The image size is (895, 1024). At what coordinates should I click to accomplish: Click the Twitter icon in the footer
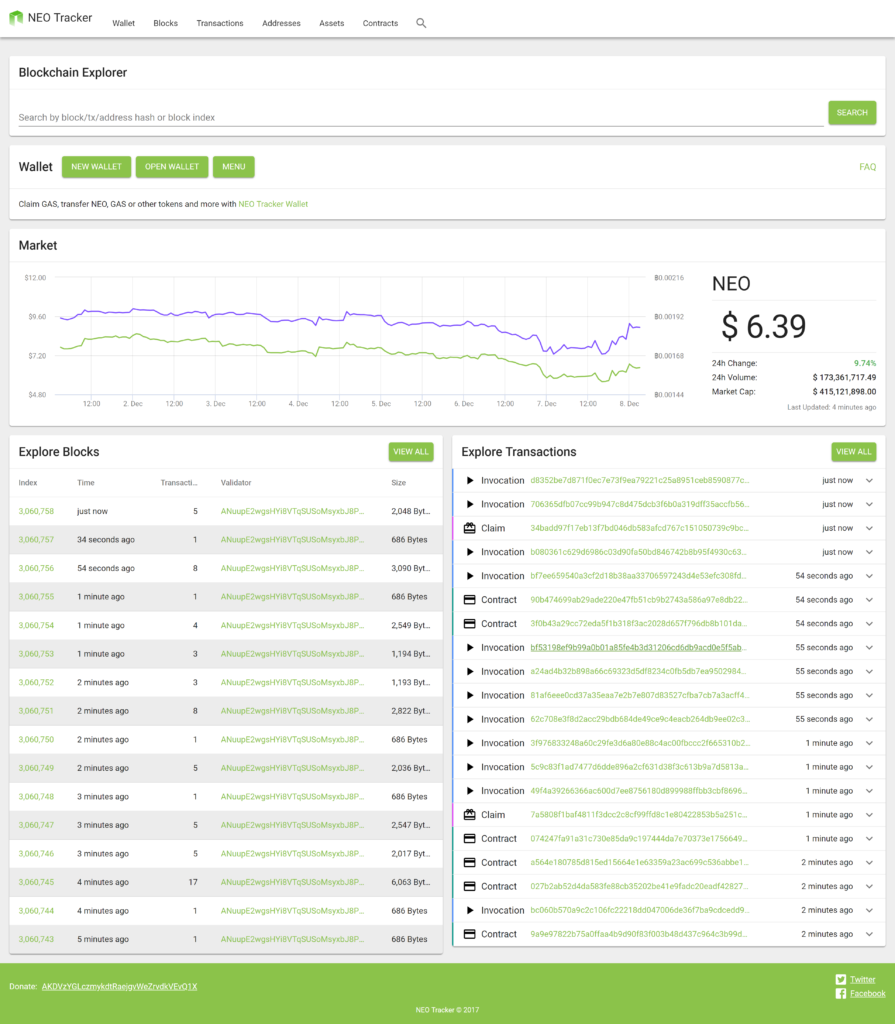click(842, 979)
